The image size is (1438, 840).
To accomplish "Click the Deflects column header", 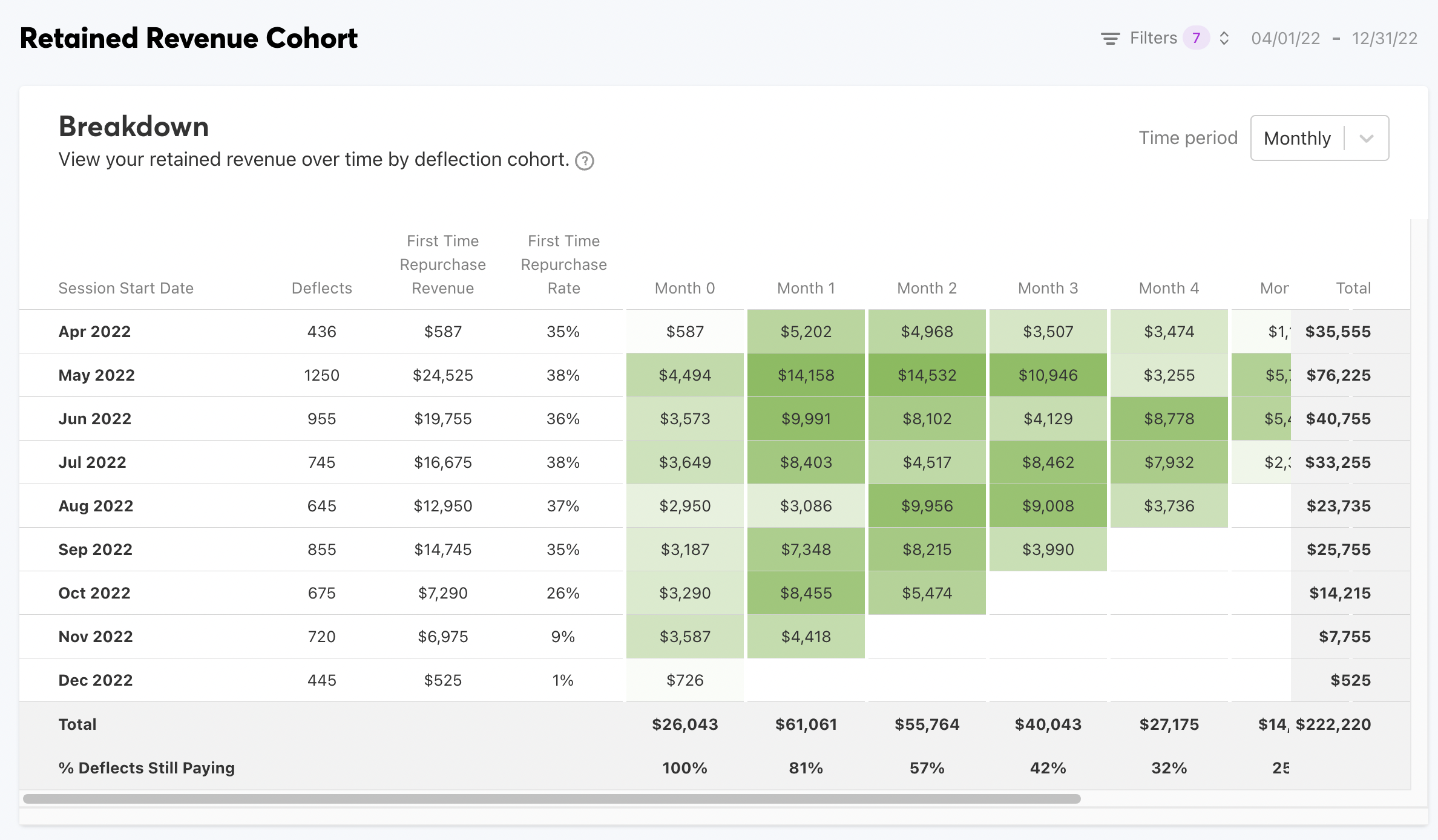I will [x=321, y=288].
